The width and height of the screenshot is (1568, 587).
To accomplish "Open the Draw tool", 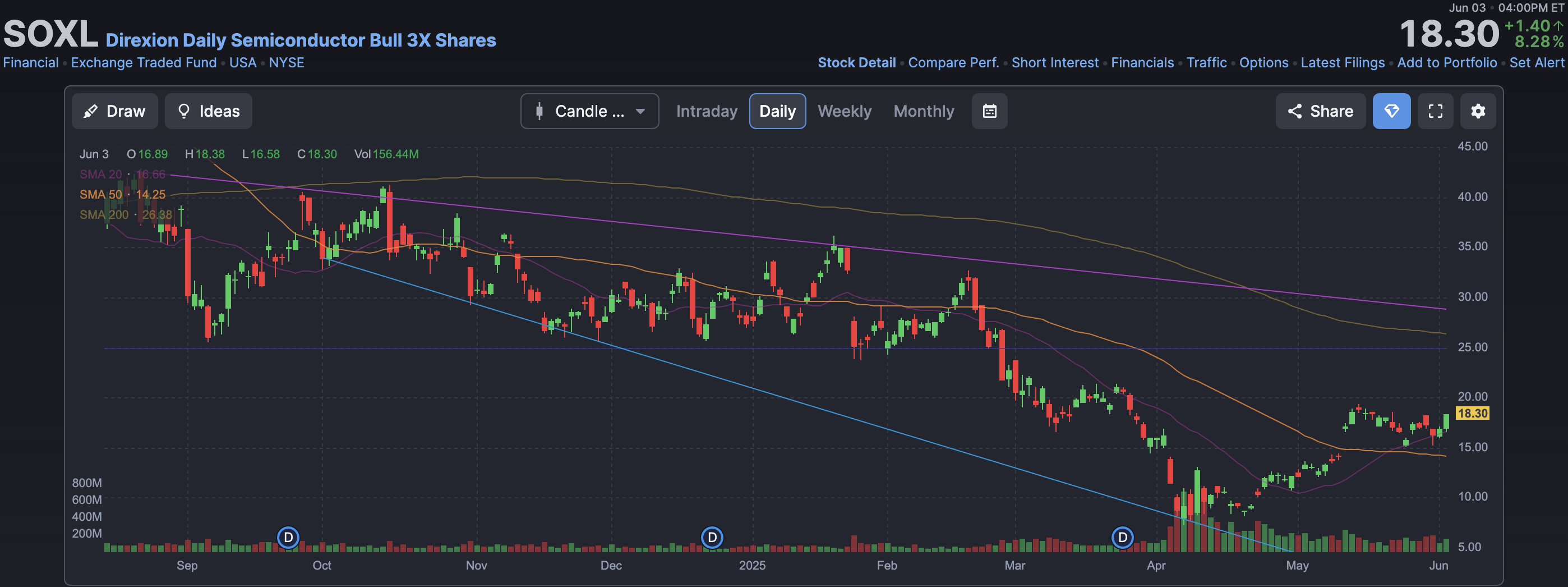I will click(x=114, y=112).
